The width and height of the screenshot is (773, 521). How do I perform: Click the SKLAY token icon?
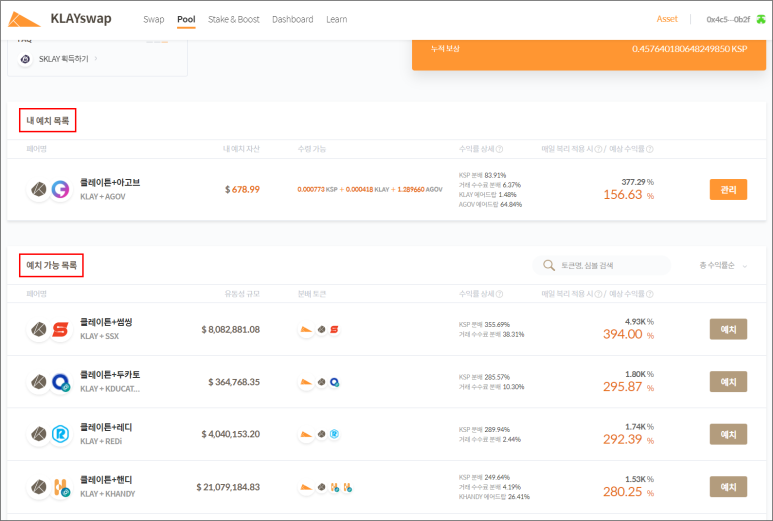pos(25,59)
